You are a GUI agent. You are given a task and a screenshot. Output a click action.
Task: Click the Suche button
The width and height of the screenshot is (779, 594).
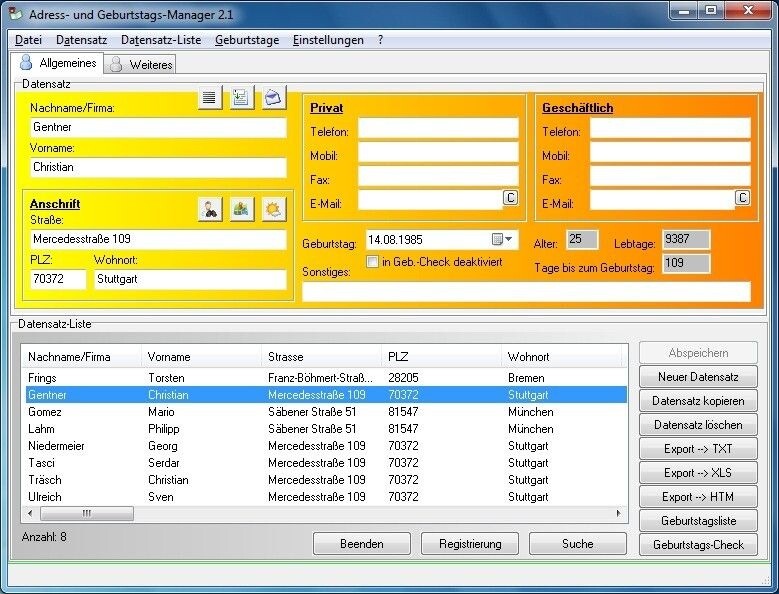[x=578, y=544]
